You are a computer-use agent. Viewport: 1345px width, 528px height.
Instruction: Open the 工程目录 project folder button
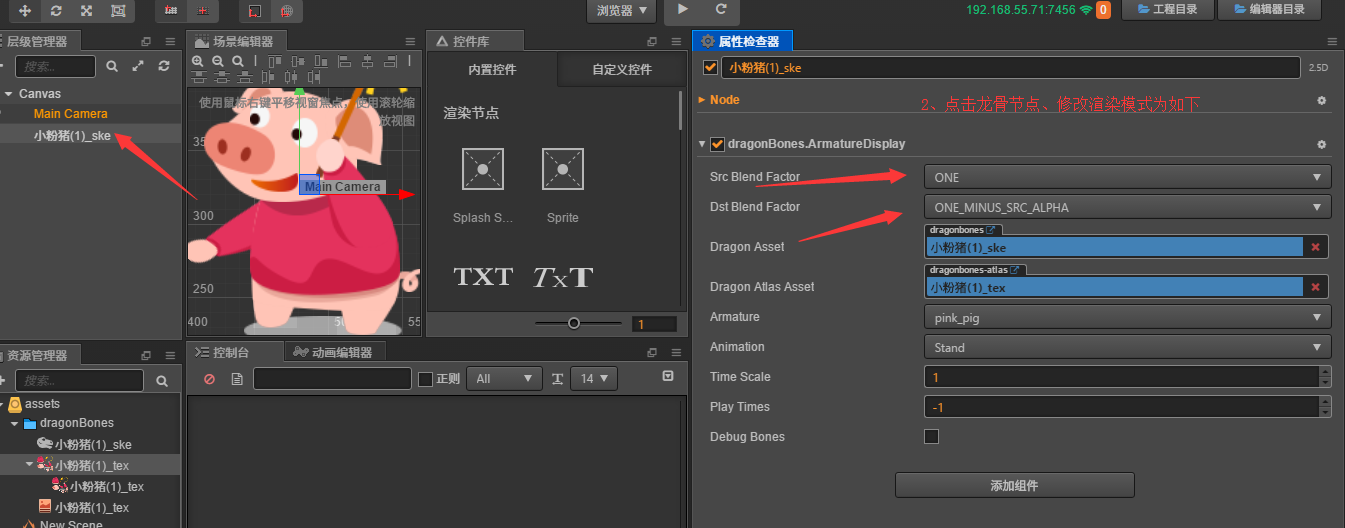click(1167, 10)
